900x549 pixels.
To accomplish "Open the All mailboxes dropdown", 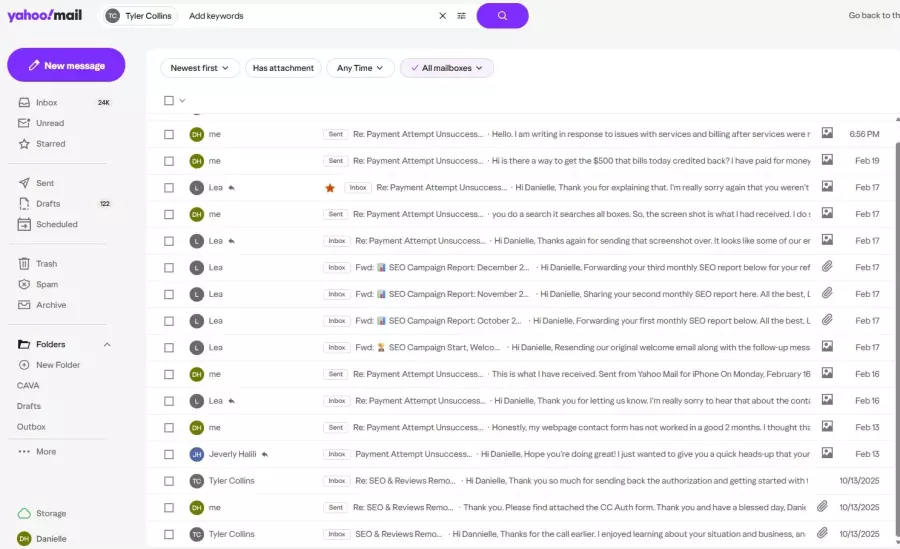I will (x=447, y=68).
